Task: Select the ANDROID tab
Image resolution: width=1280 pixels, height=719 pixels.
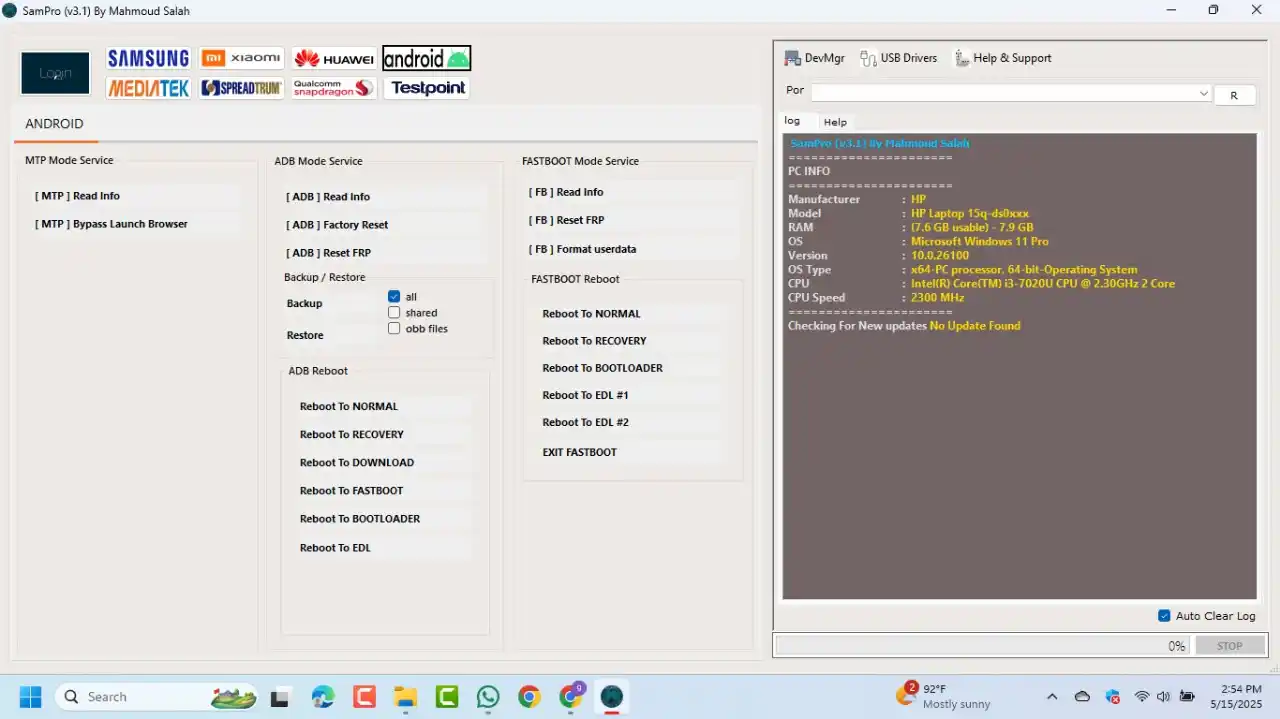Action: [54, 124]
